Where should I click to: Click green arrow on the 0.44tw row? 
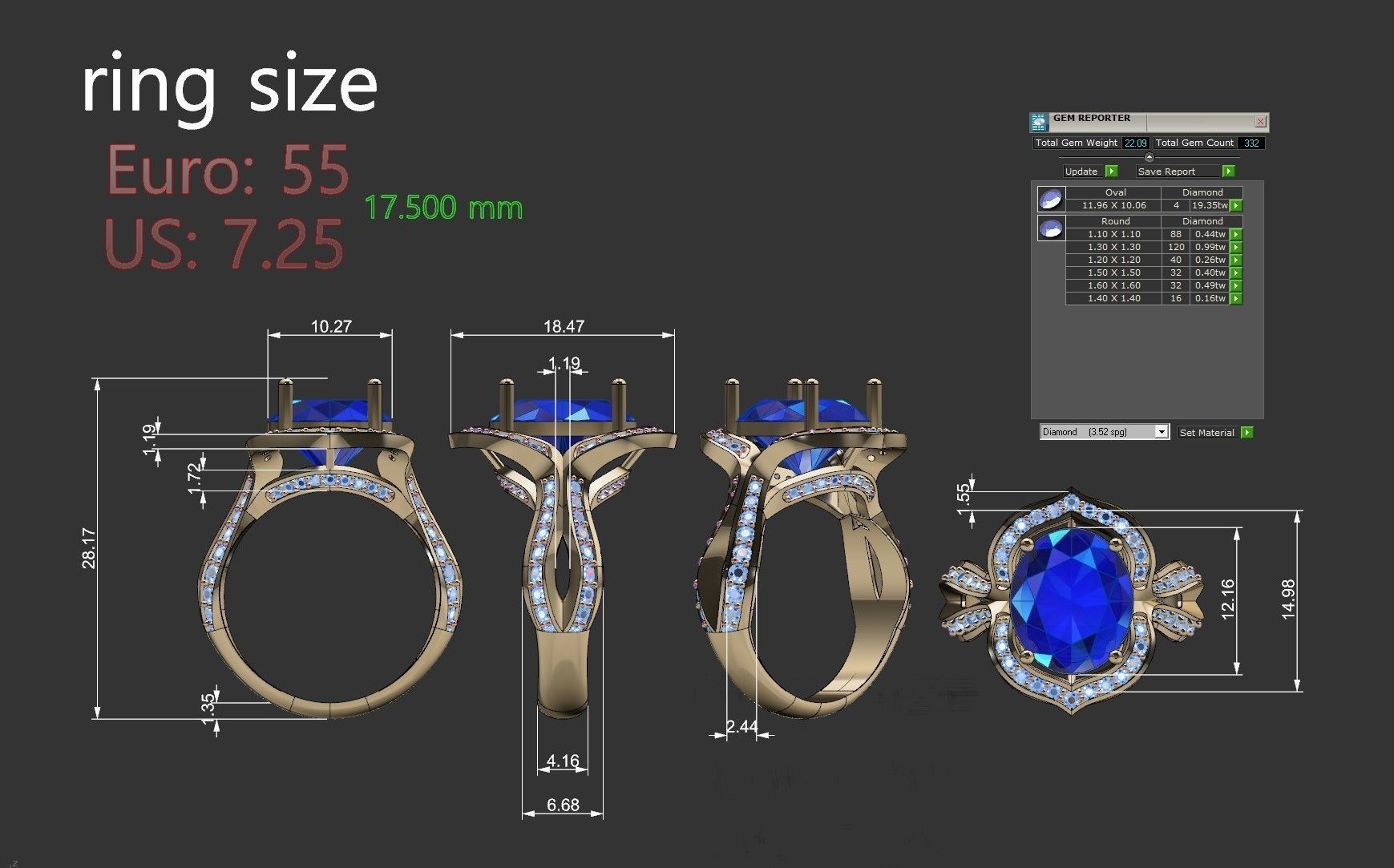pyautogui.click(x=1236, y=235)
